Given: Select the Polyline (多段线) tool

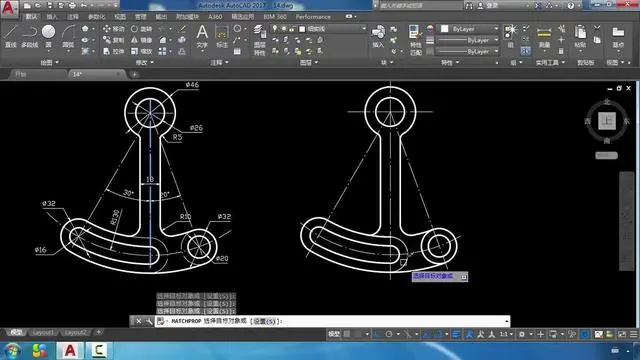Looking at the screenshot, I should tap(29, 36).
